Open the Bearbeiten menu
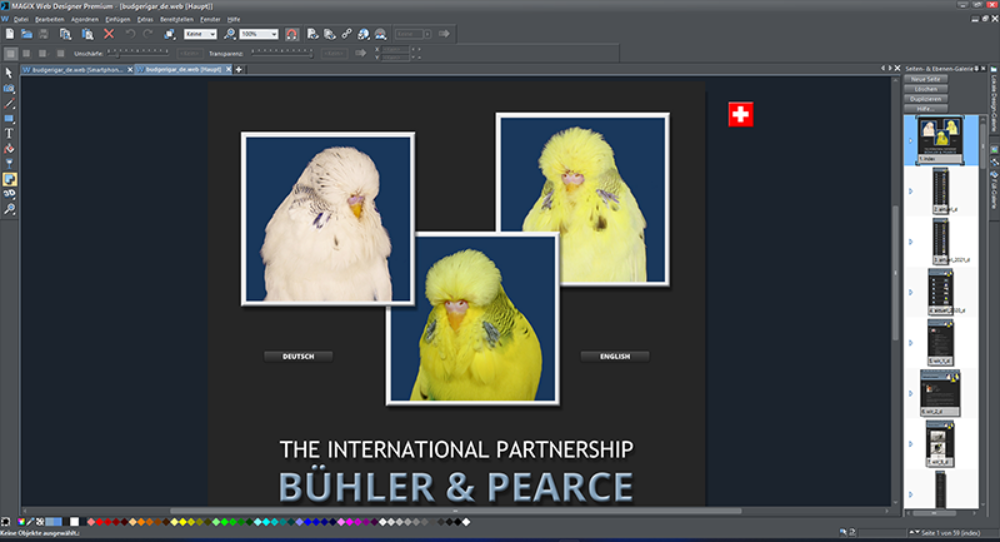Screen dimensions: 1000x542 [x=50, y=19]
